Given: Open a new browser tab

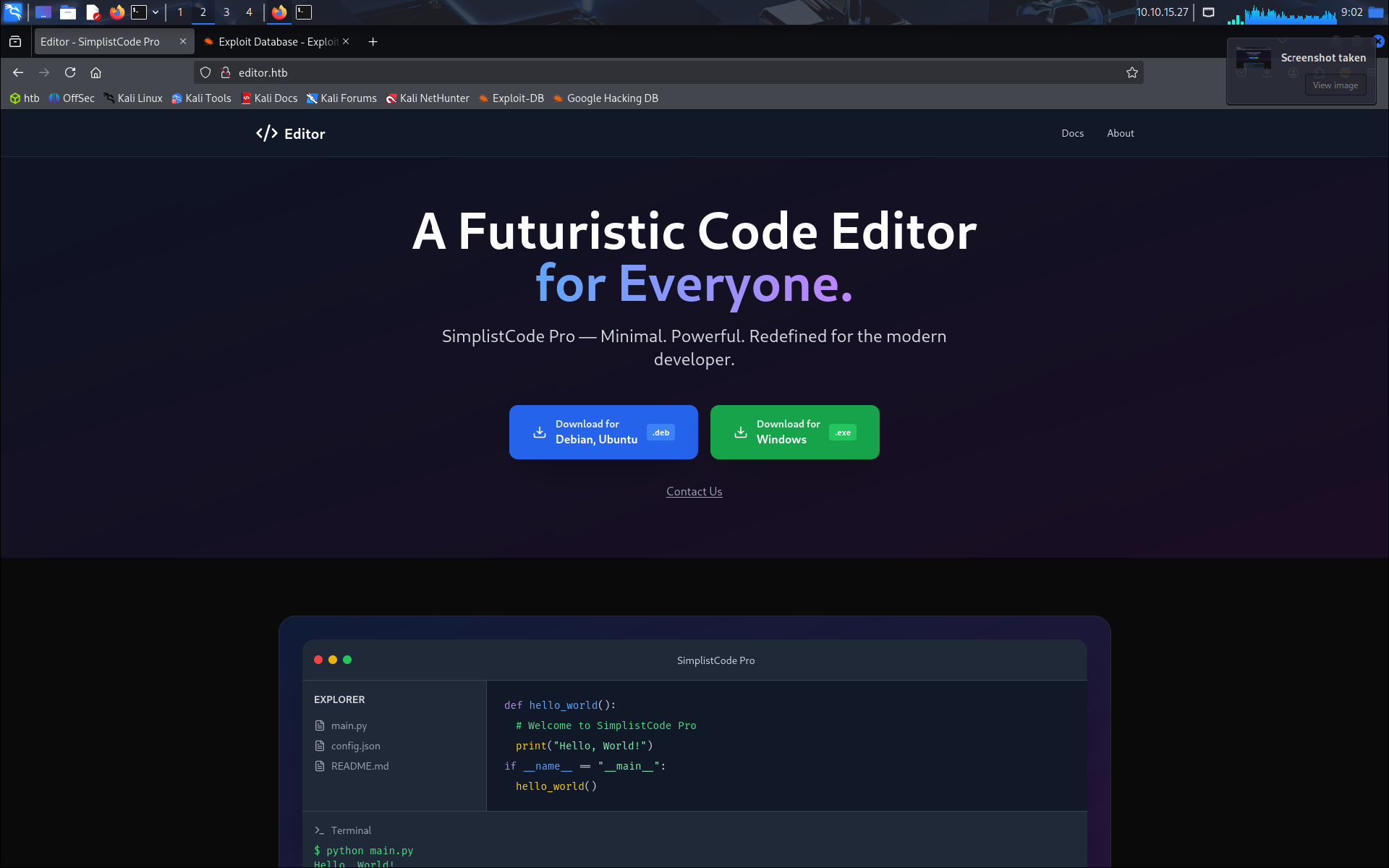Looking at the screenshot, I should click(x=373, y=42).
